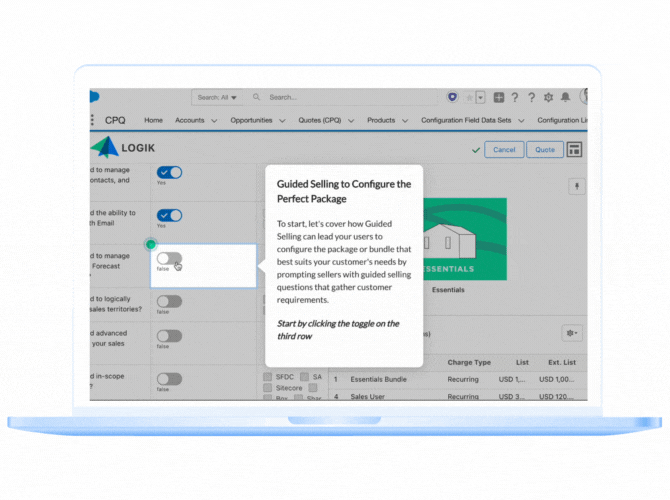The height and width of the screenshot is (500, 670).
Task: Open the Quotes (CPQ) tab
Action: point(320,120)
